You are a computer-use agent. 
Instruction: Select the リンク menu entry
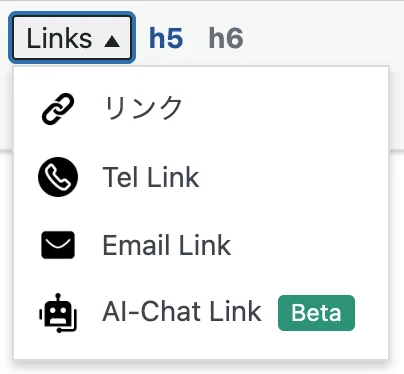[201, 109]
